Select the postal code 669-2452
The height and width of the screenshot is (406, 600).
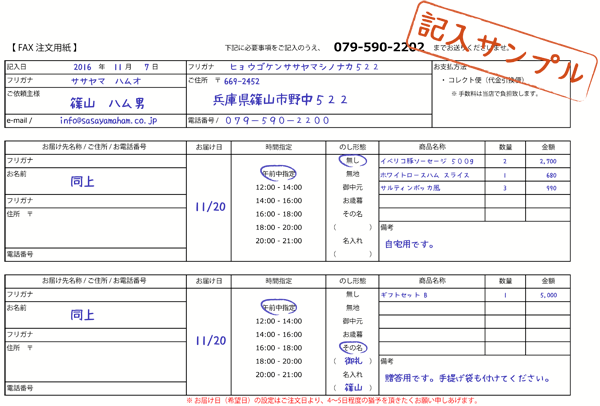coord(241,82)
